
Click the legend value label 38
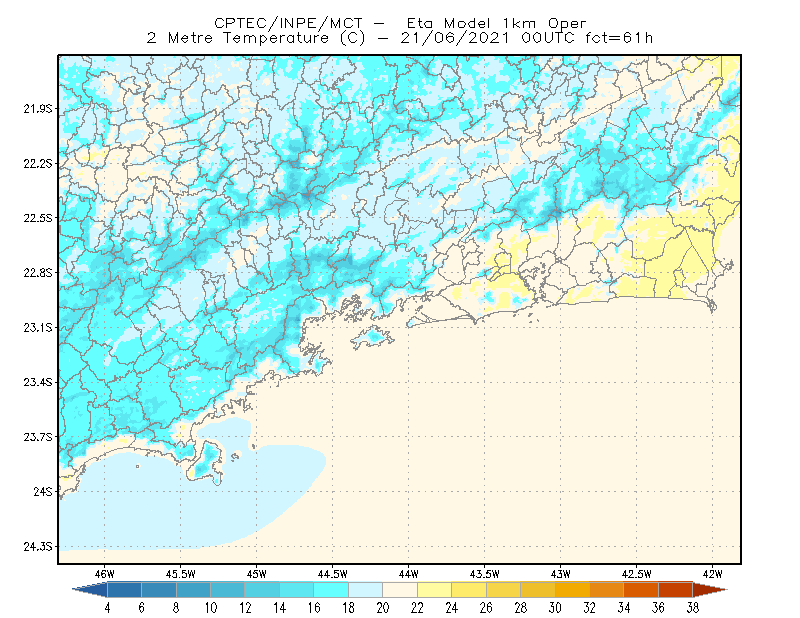[692, 608]
